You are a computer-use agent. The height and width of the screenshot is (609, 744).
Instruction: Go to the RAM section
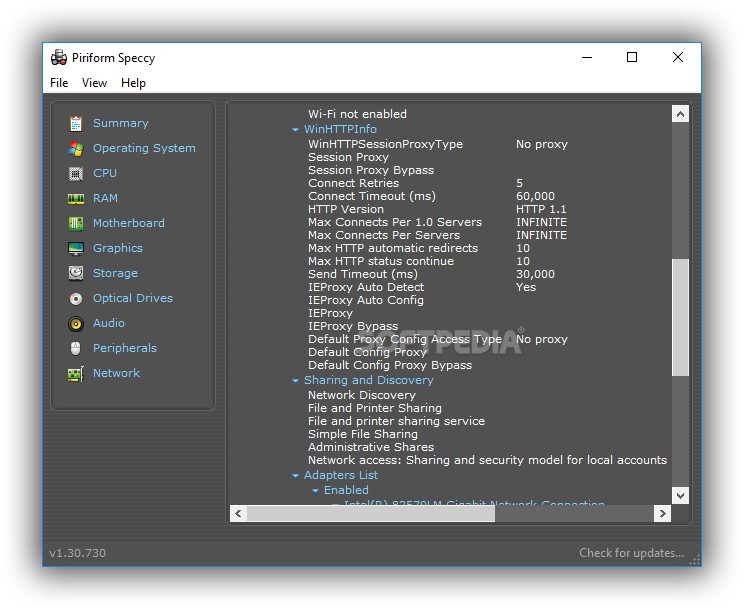tap(105, 198)
